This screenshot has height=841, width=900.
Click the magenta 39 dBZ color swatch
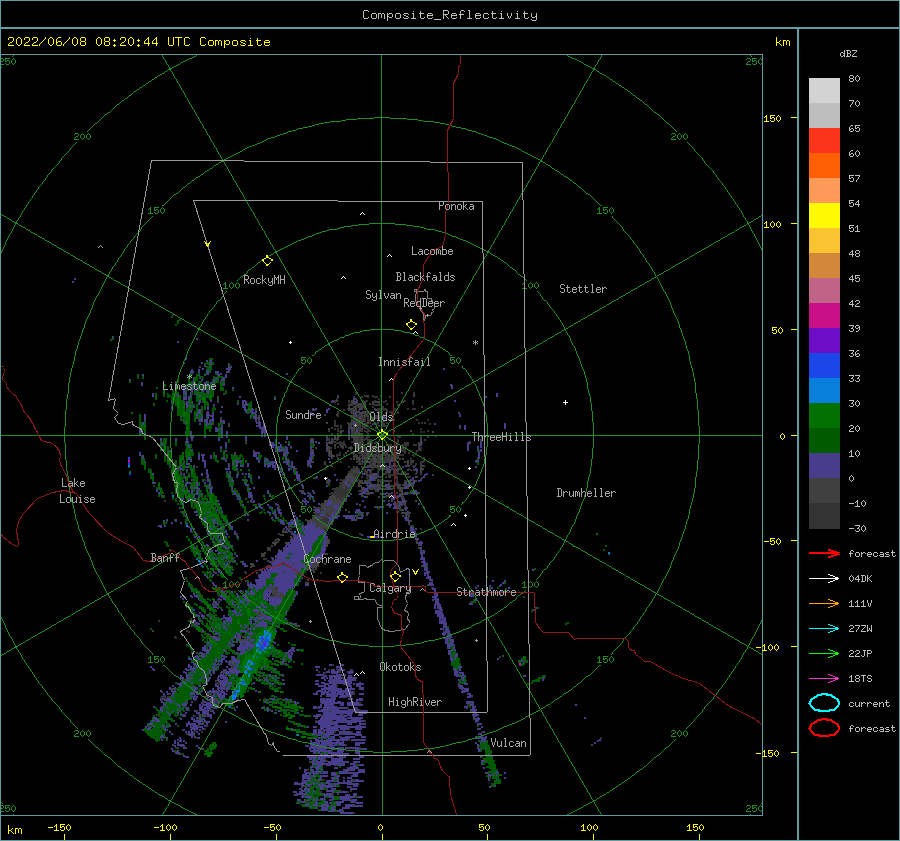(824, 316)
